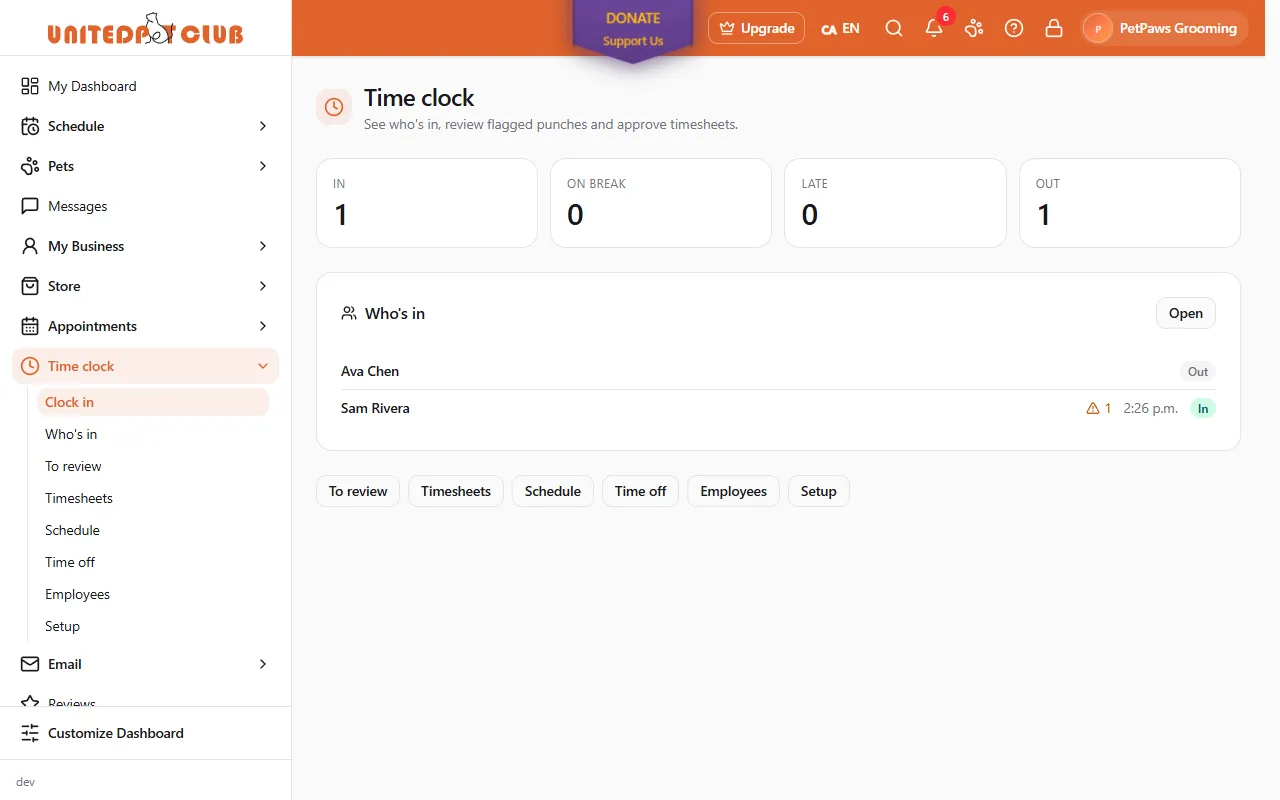Screen dimensions: 1280x800
Task: Open the PetPaws Grooming account menu
Action: coord(1165,28)
